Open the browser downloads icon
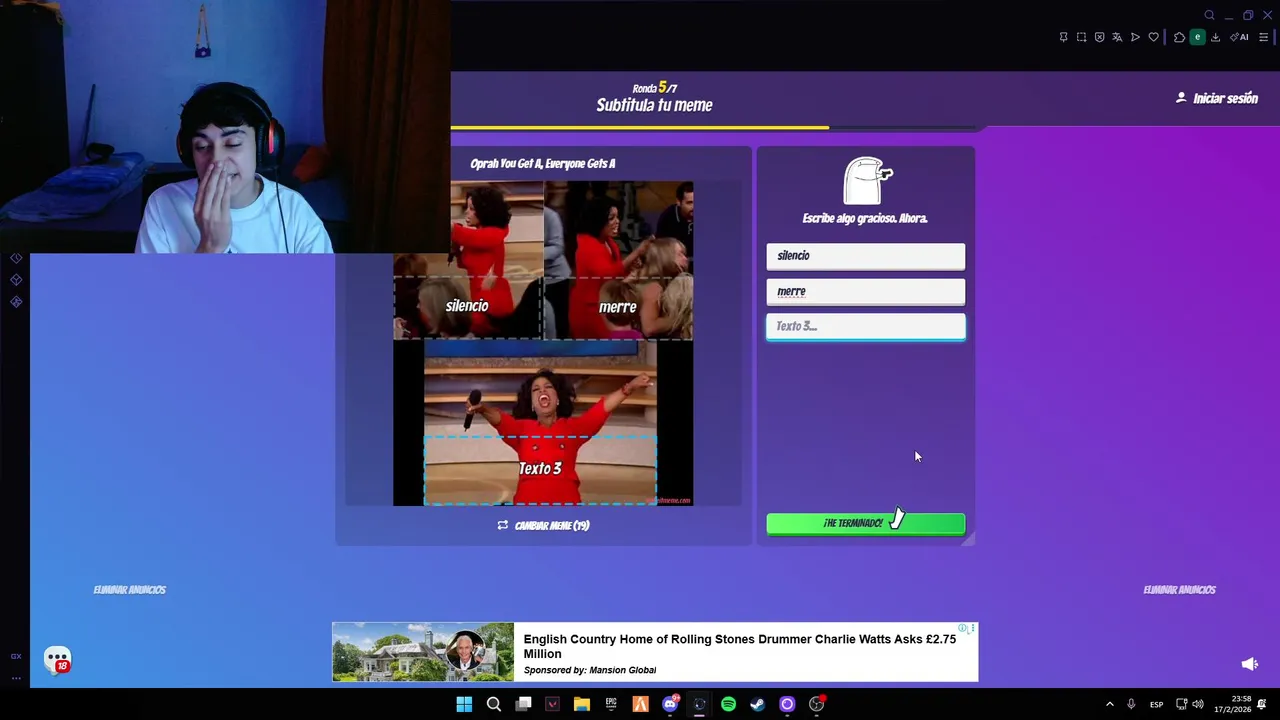 click(x=1215, y=37)
